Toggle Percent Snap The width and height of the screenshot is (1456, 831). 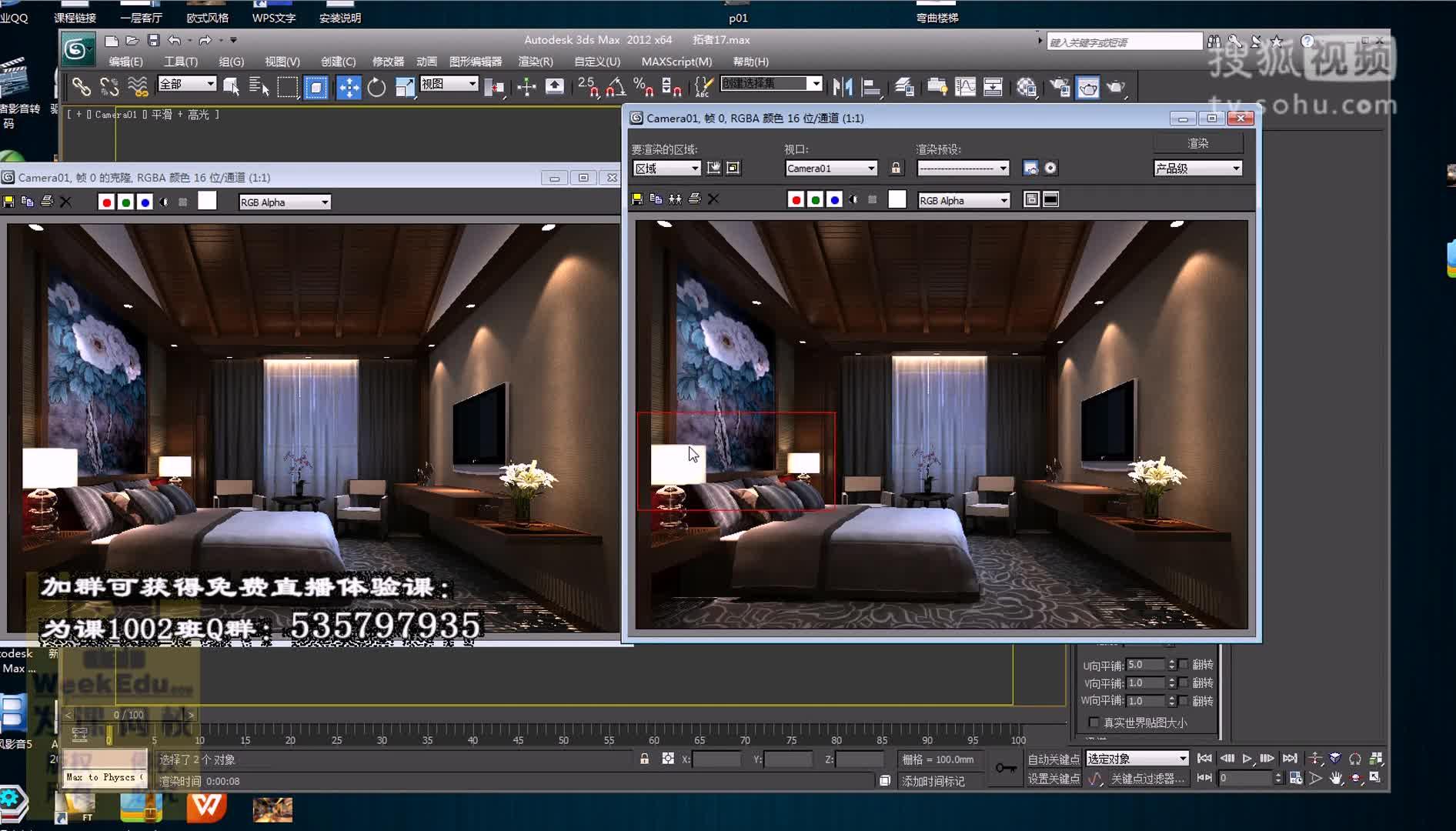643,87
